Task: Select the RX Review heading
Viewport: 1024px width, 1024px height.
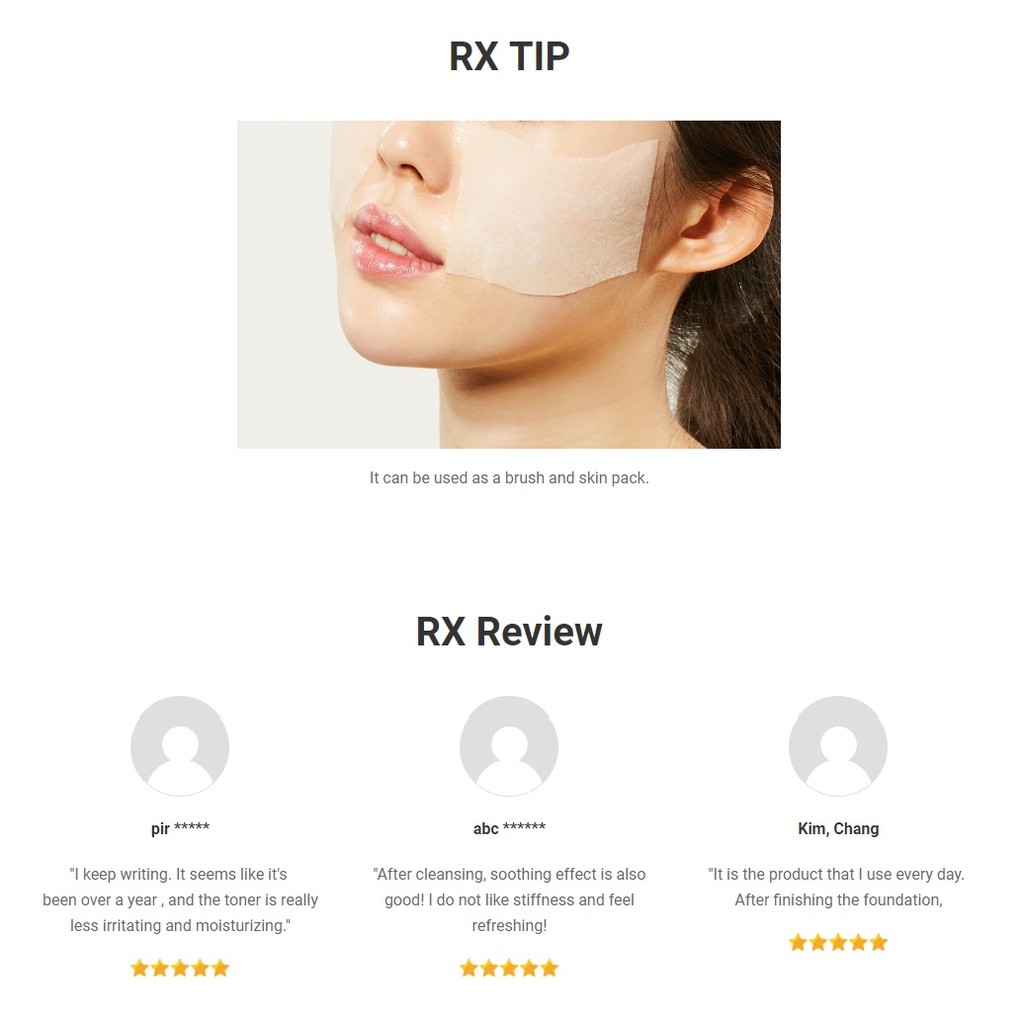Action: [x=509, y=632]
